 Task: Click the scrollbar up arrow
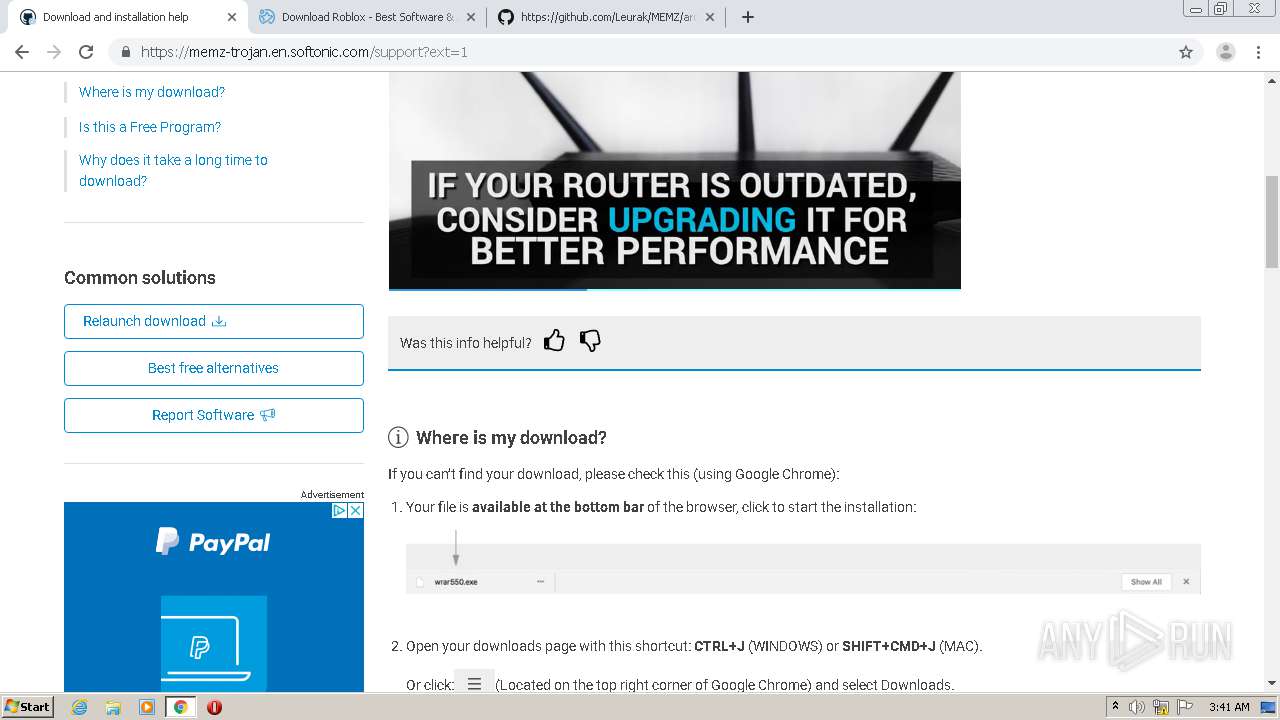coord(1272,79)
